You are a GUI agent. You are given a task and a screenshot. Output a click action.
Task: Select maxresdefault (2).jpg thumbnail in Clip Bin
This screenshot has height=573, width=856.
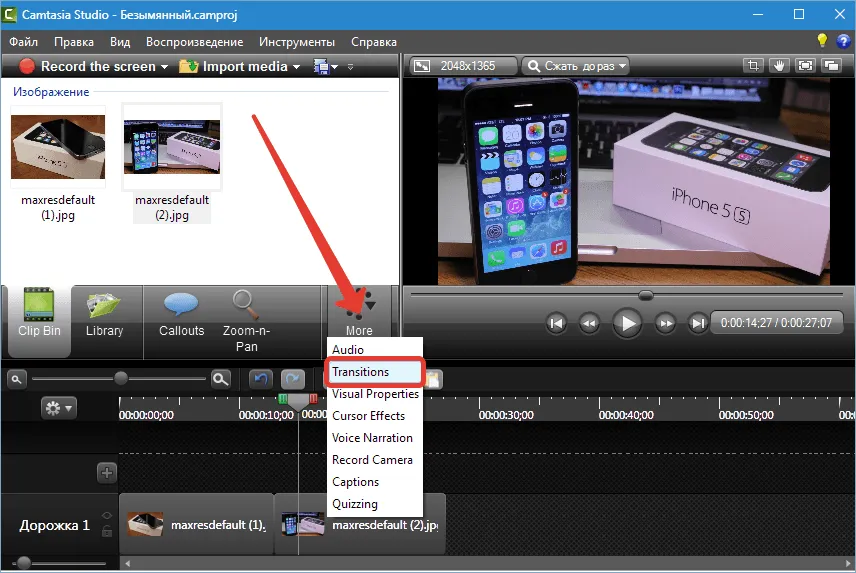[172, 147]
